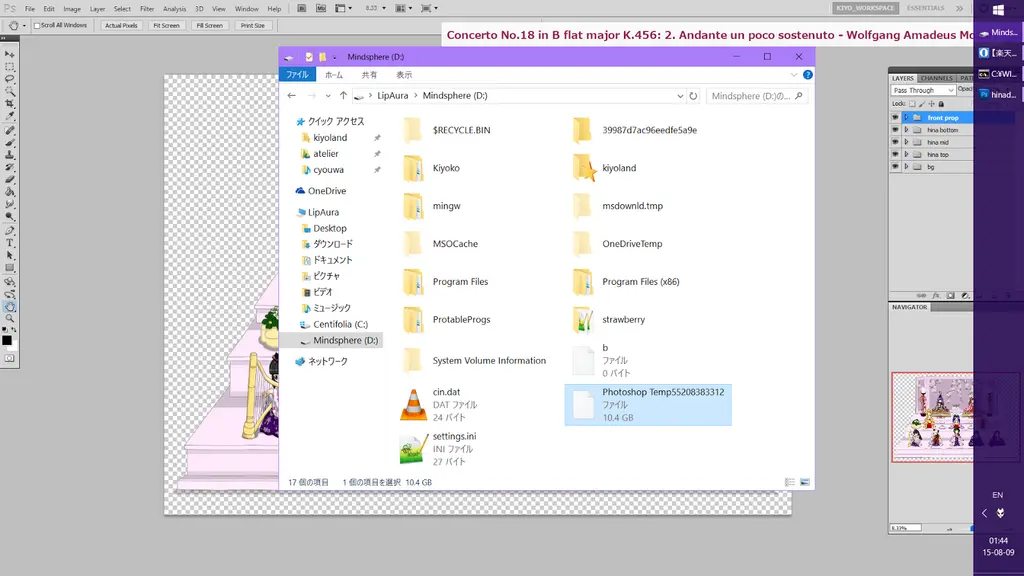Select the Zoom tool in toolbox
This screenshot has width=1024, height=576.
pyautogui.click(x=9, y=319)
